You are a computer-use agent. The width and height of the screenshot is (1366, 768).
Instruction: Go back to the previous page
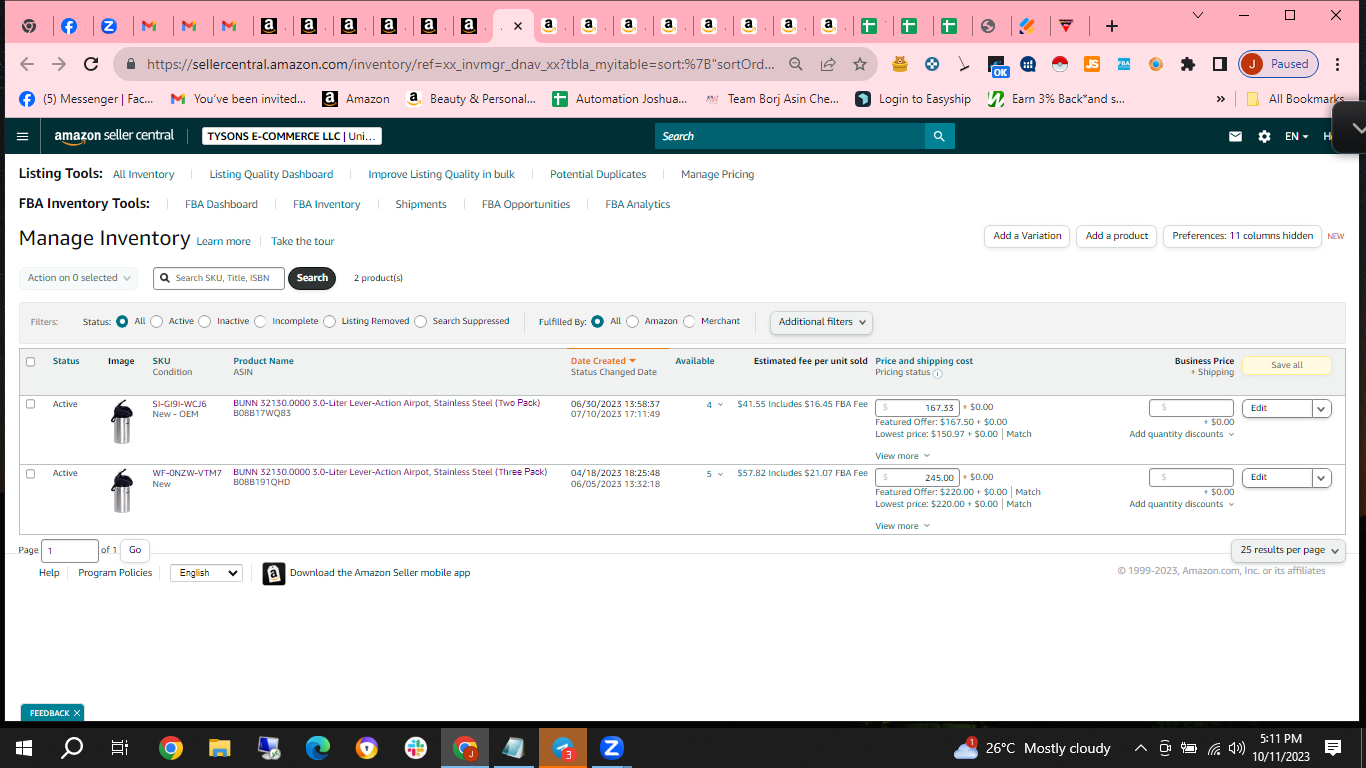pos(27,64)
